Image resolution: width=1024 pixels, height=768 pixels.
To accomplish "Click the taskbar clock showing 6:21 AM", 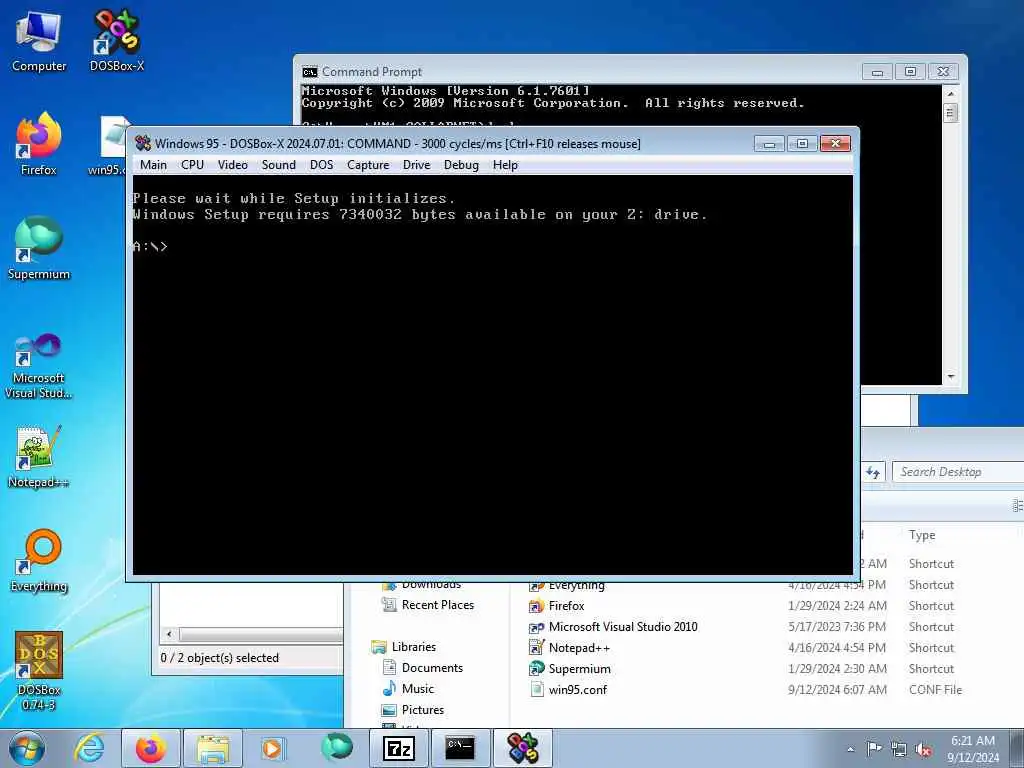I will click(x=973, y=749).
